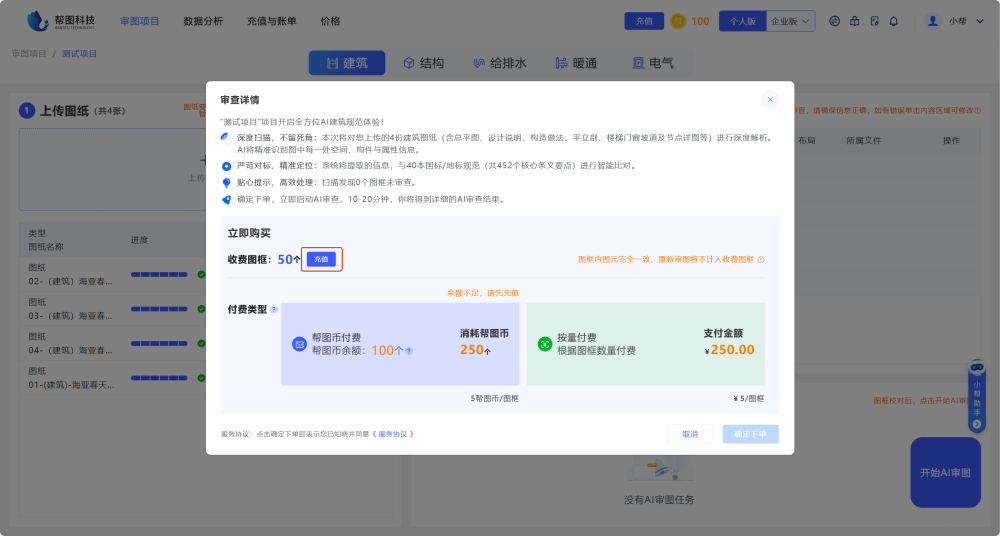The width and height of the screenshot is (1000, 536).
Task: Click the help icon beside 帮图币余额
Action: click(x=409, y=351)
